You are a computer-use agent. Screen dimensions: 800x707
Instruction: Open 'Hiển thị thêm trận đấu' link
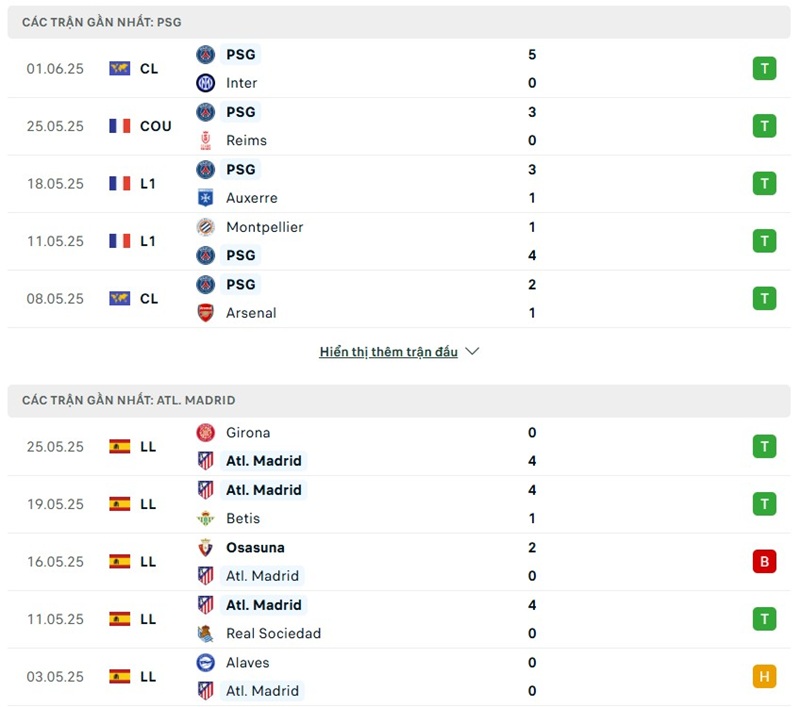(x=388, y=352)
